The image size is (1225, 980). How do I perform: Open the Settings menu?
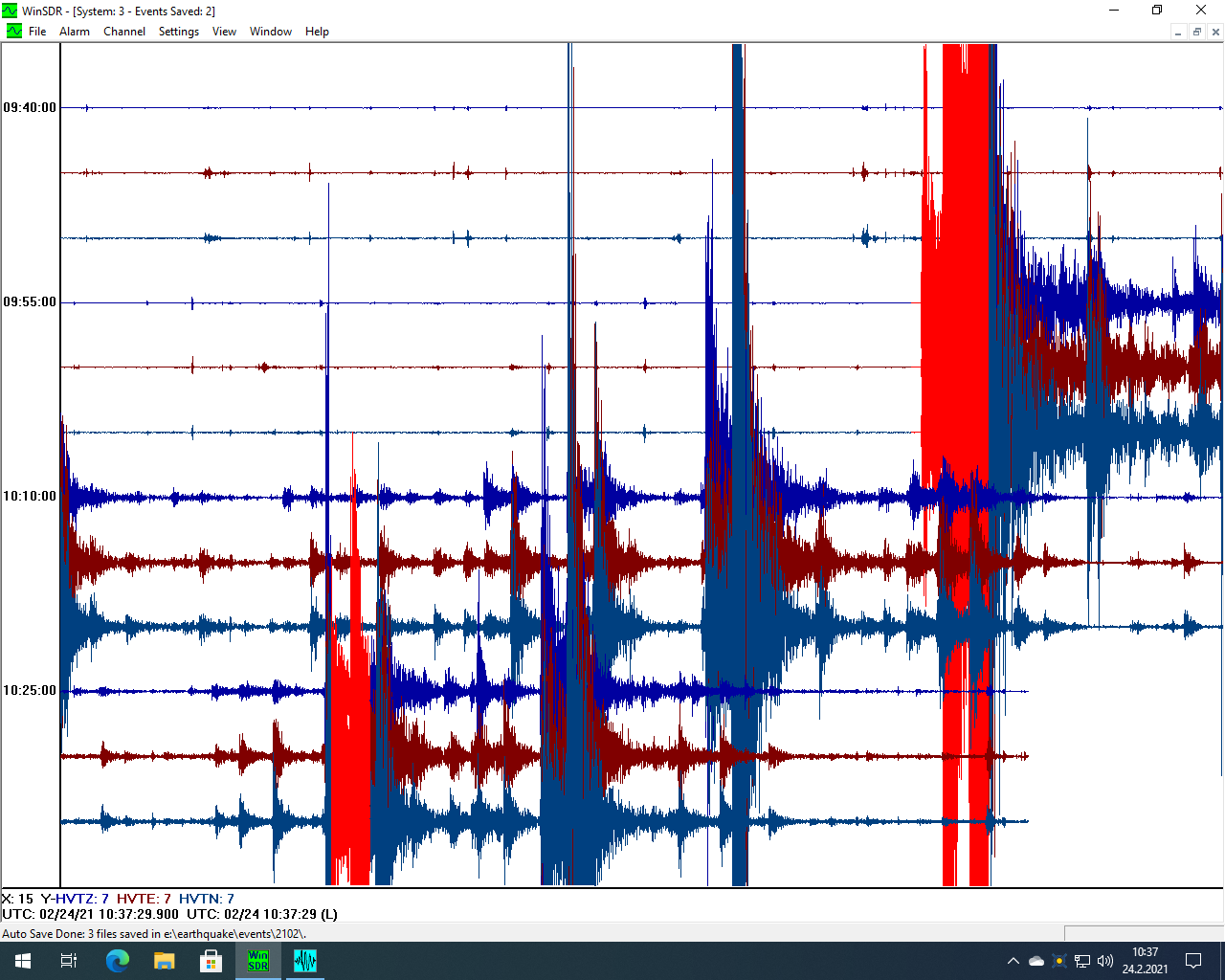click(179, 32)
